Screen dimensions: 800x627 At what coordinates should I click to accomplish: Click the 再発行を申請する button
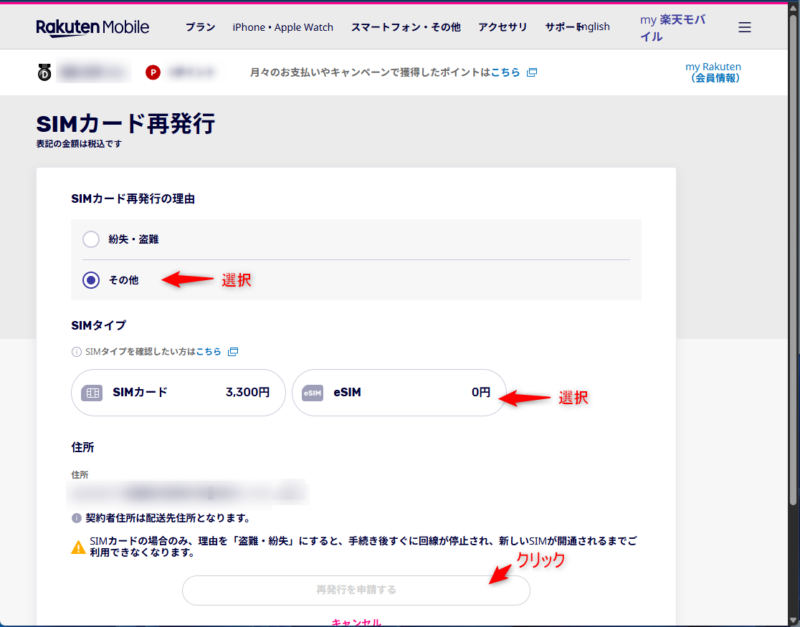coord(356,590)
